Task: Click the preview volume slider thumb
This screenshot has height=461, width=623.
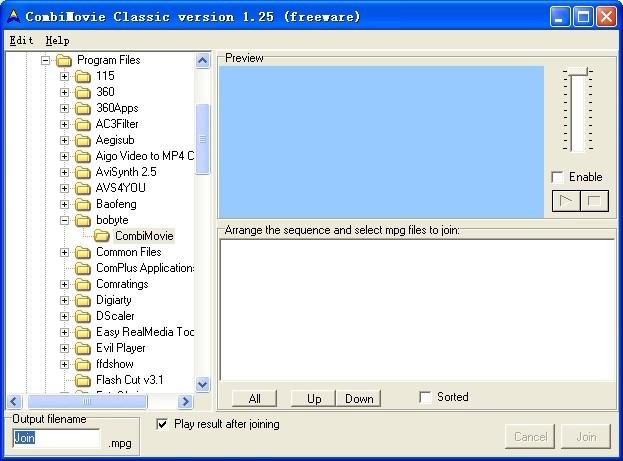Action: click(x=578, y=71)
